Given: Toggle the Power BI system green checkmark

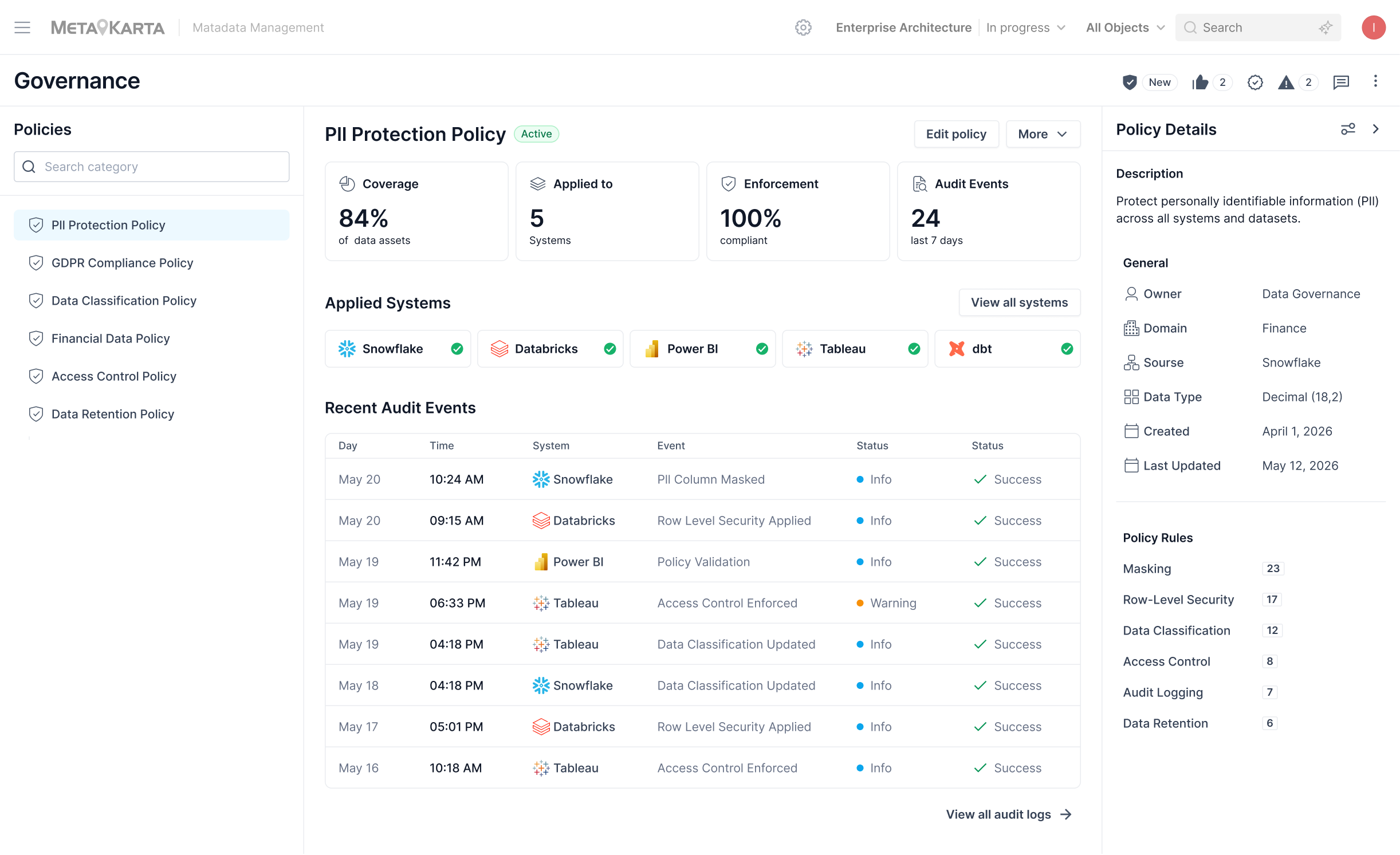Looking at the screenshot, I should 762,349.
